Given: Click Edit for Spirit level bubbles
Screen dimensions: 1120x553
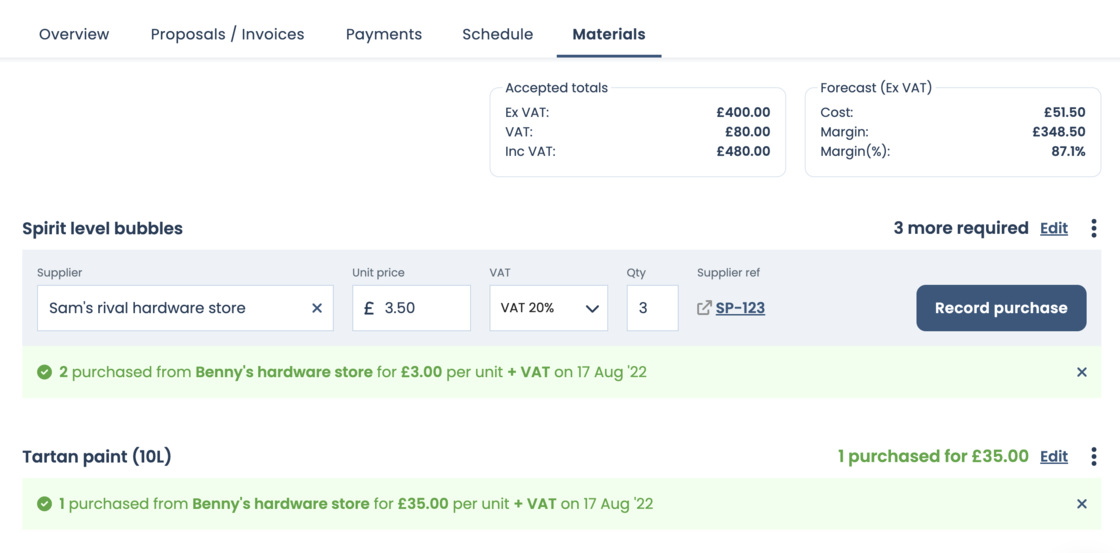Looking at the screenshot, I should (1053, 229).
